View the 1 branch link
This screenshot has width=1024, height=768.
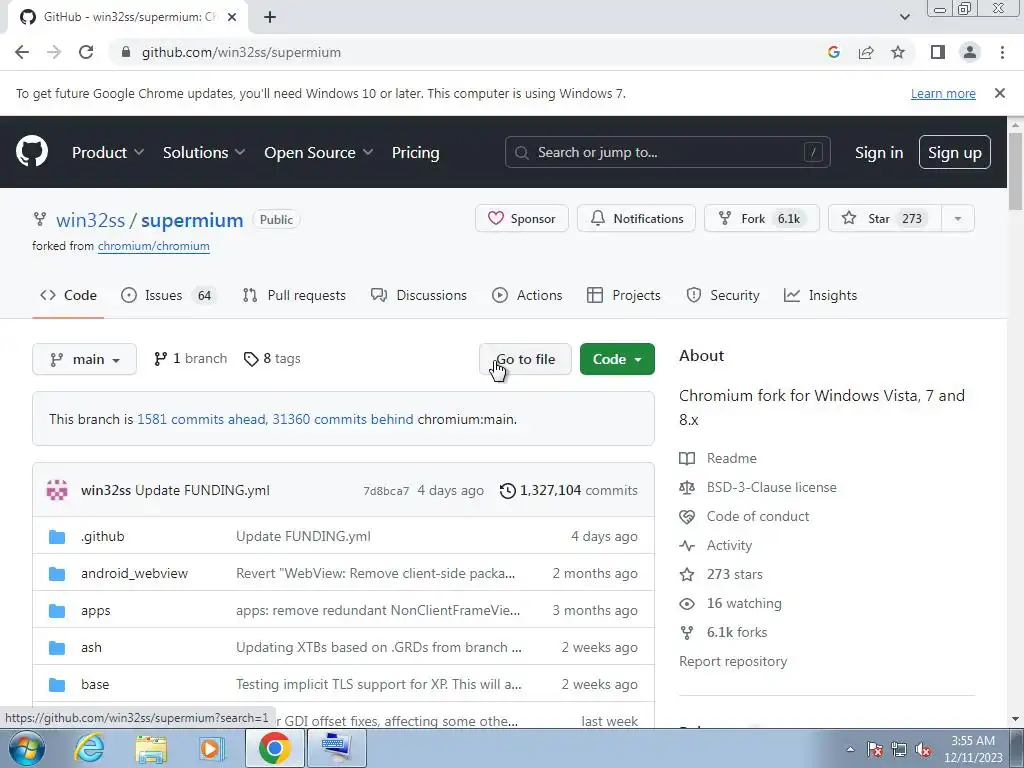[190, 359]
